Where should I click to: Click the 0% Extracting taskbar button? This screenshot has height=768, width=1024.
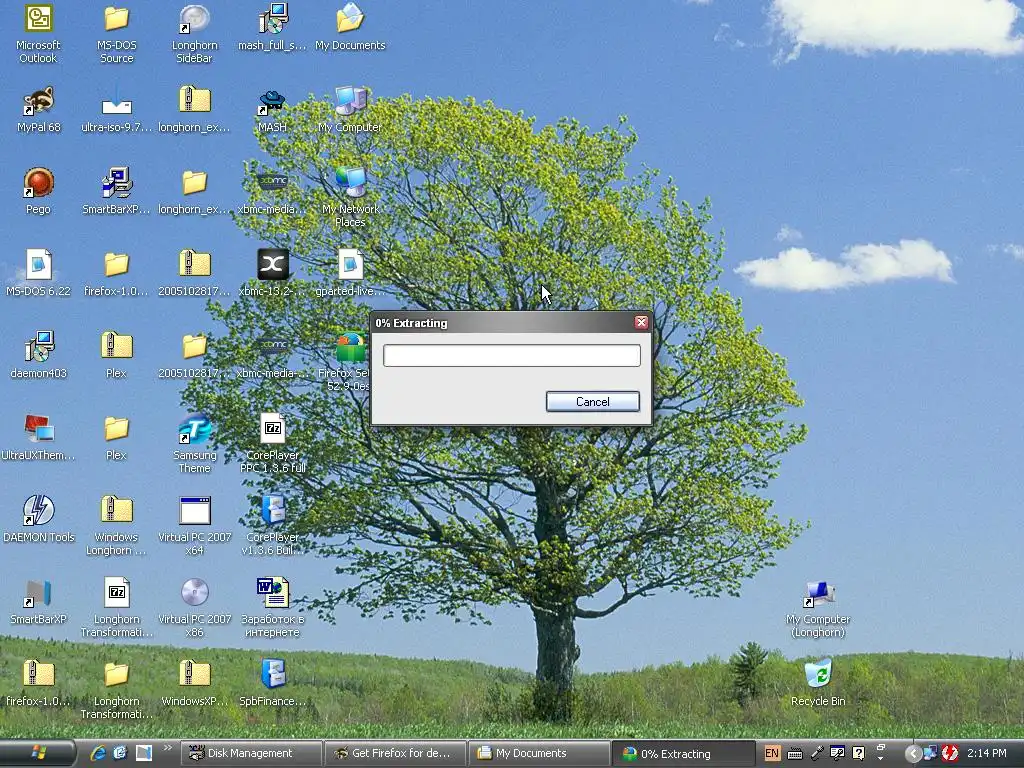coord(683,754)
